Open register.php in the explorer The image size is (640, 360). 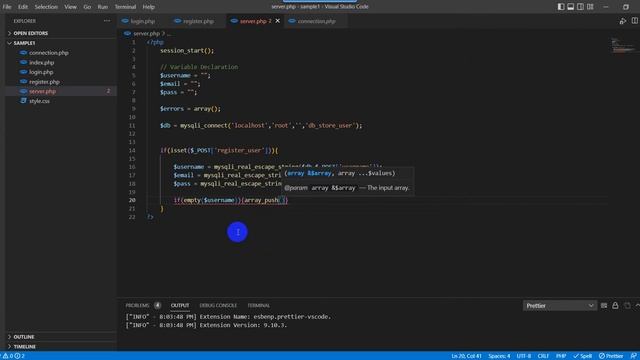click(x=61, y=82)
